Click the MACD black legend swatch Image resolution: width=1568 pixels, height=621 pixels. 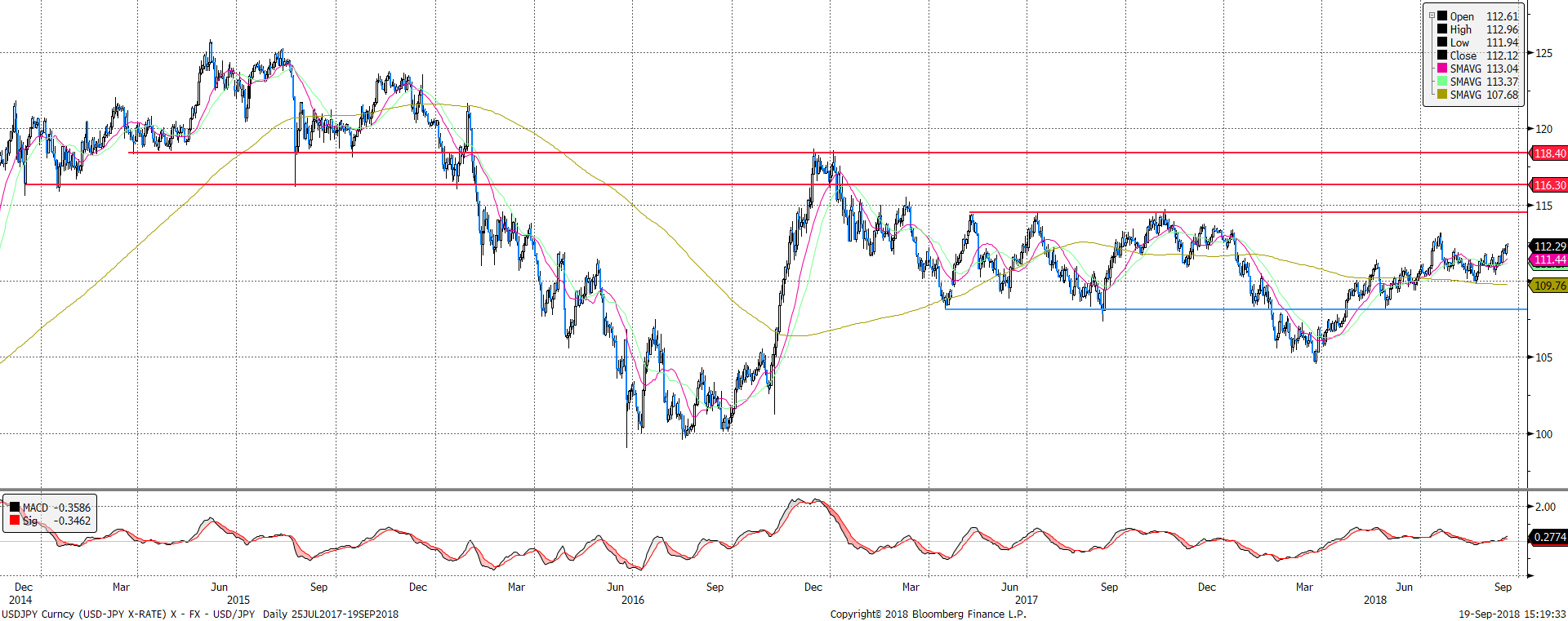tap(15, 507)
